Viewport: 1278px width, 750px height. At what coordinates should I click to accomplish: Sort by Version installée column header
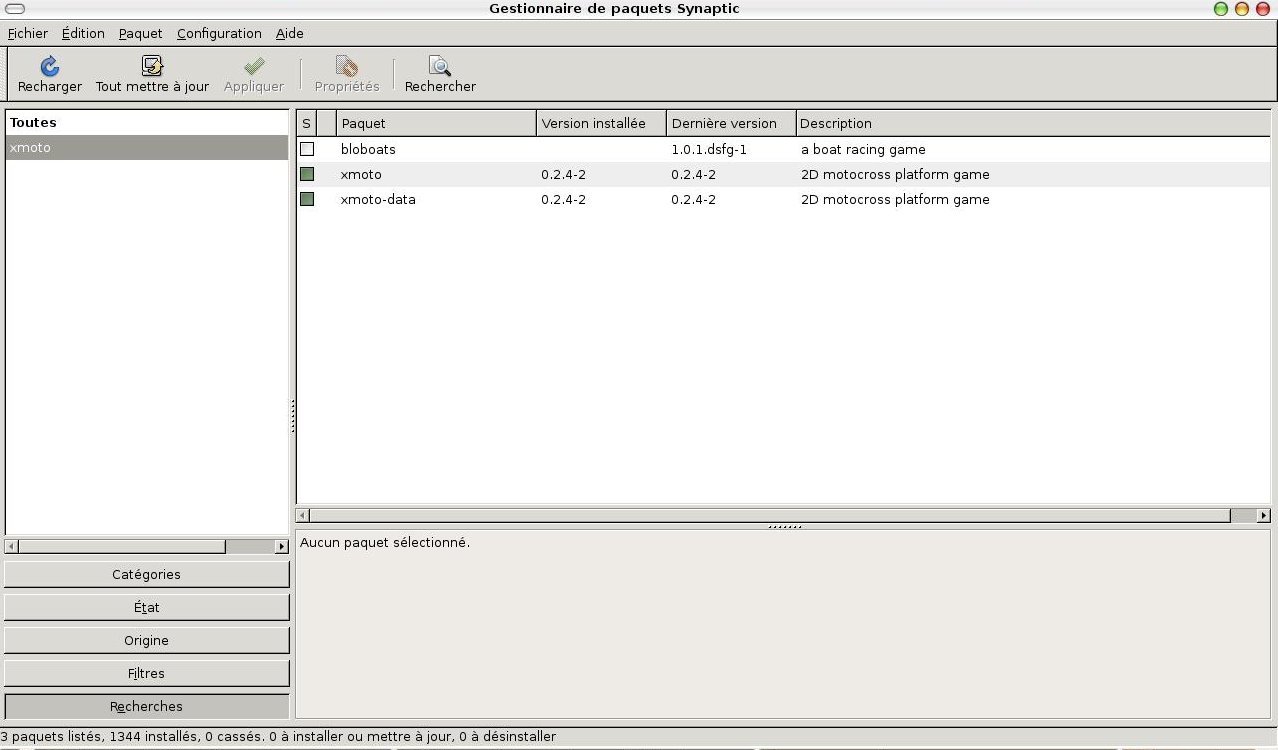coord(601,123)
